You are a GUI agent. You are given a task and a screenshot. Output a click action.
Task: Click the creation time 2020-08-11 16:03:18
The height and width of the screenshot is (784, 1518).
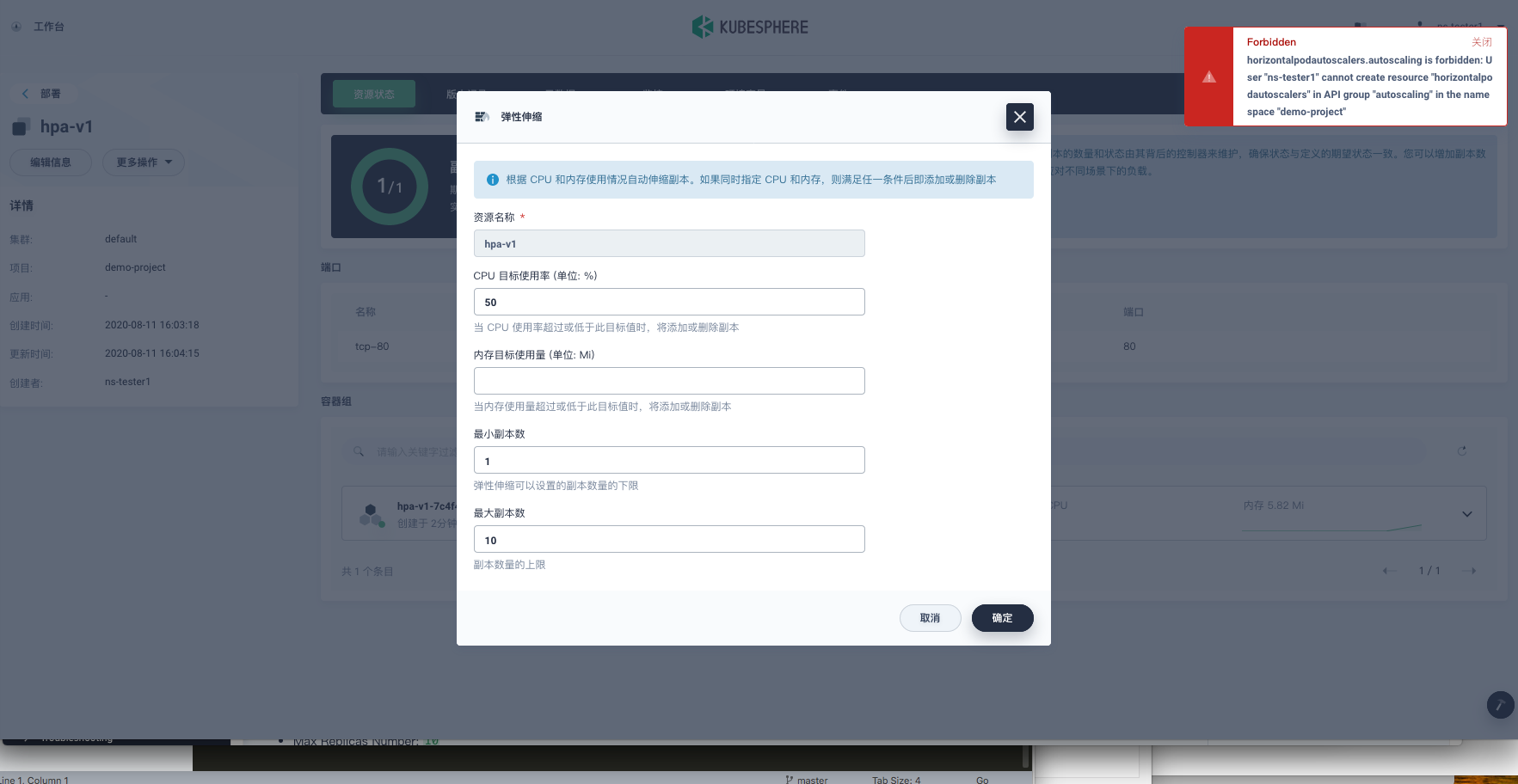[151, 325]
